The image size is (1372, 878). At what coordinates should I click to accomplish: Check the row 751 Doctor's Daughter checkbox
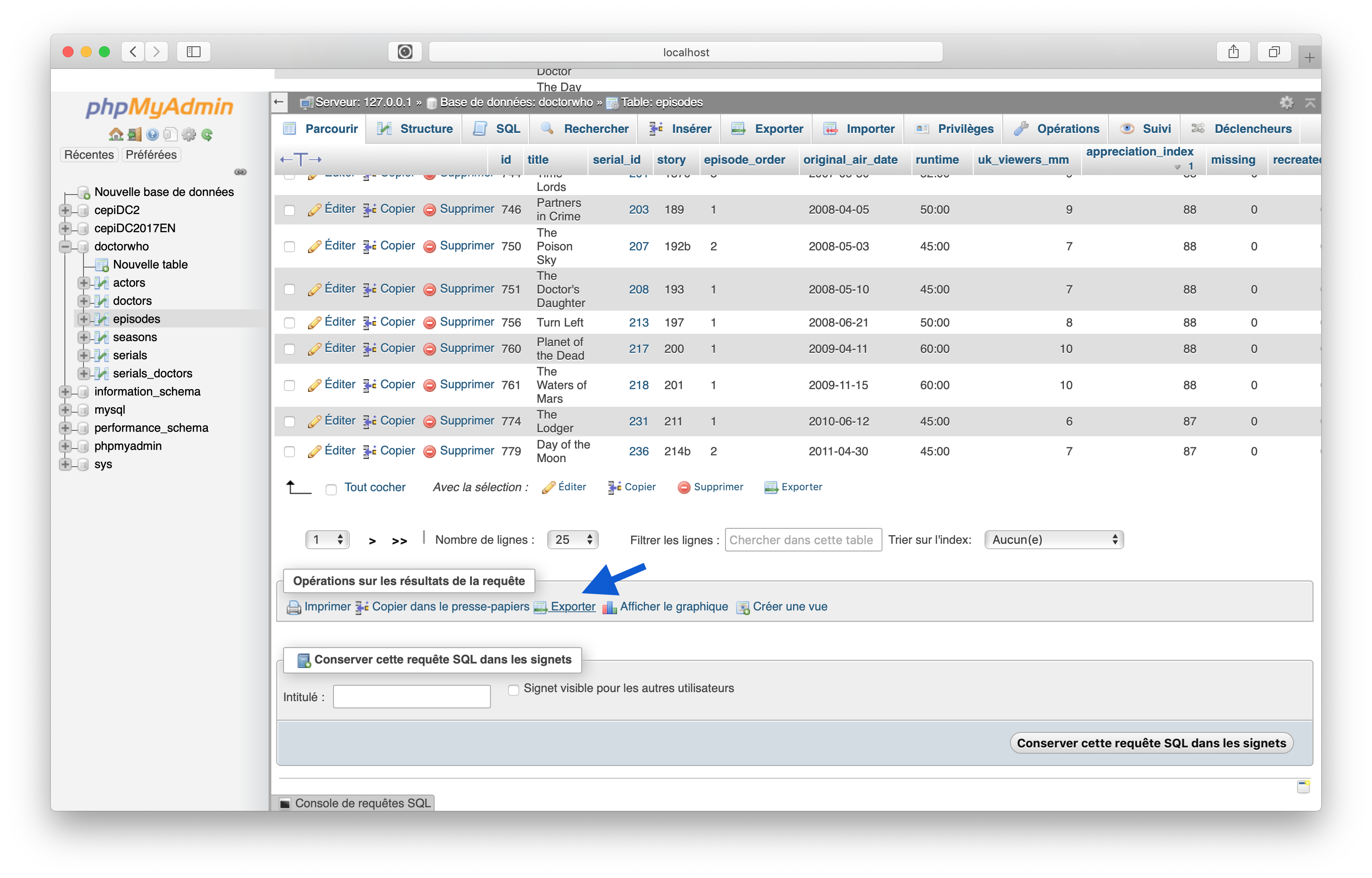289,290
